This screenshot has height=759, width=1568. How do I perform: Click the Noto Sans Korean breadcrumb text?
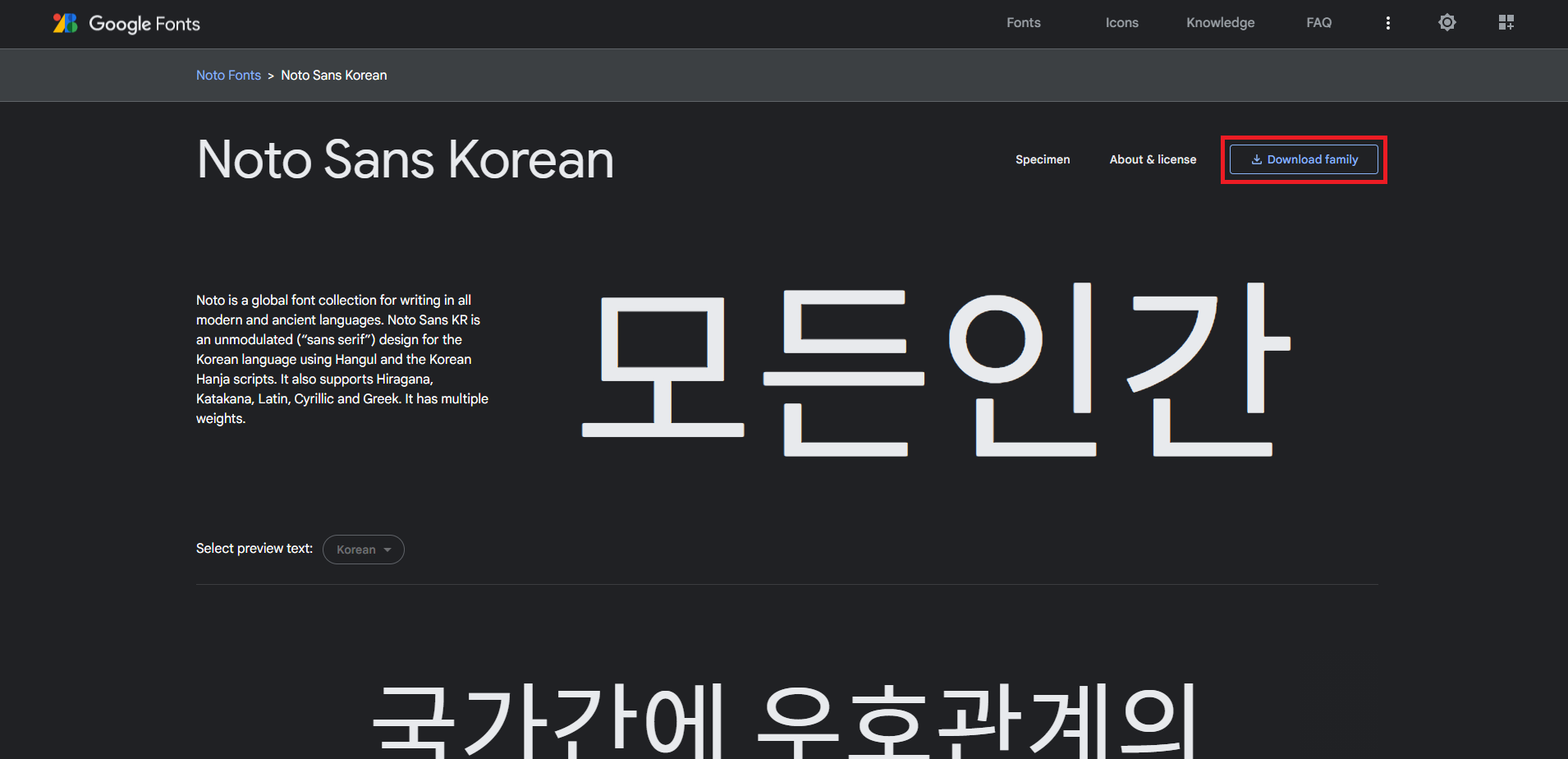click(334, 75)
